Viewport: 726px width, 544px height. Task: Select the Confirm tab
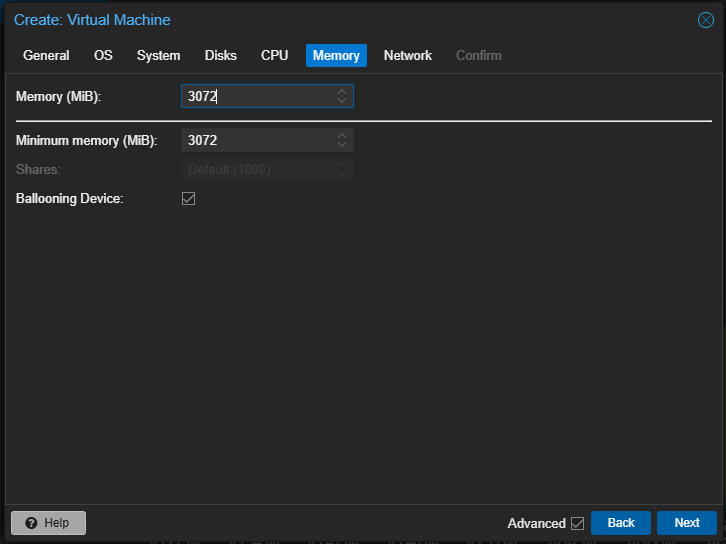click(x=478, y=56)
